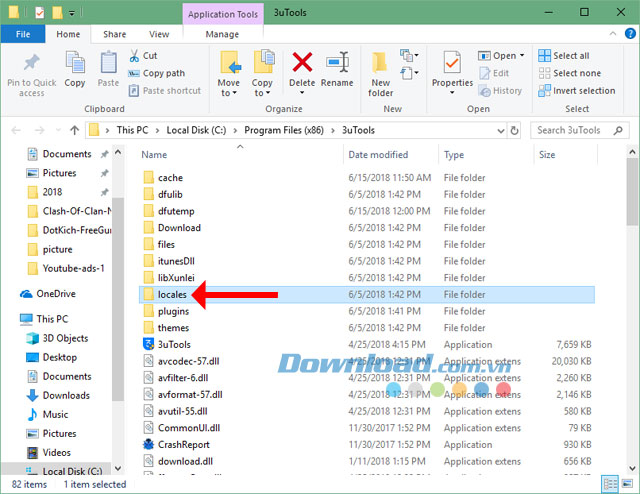Viewport: 640px width, 494px height.
Task: Click Paste shortcut in ribbon
Action: [165, 91]
